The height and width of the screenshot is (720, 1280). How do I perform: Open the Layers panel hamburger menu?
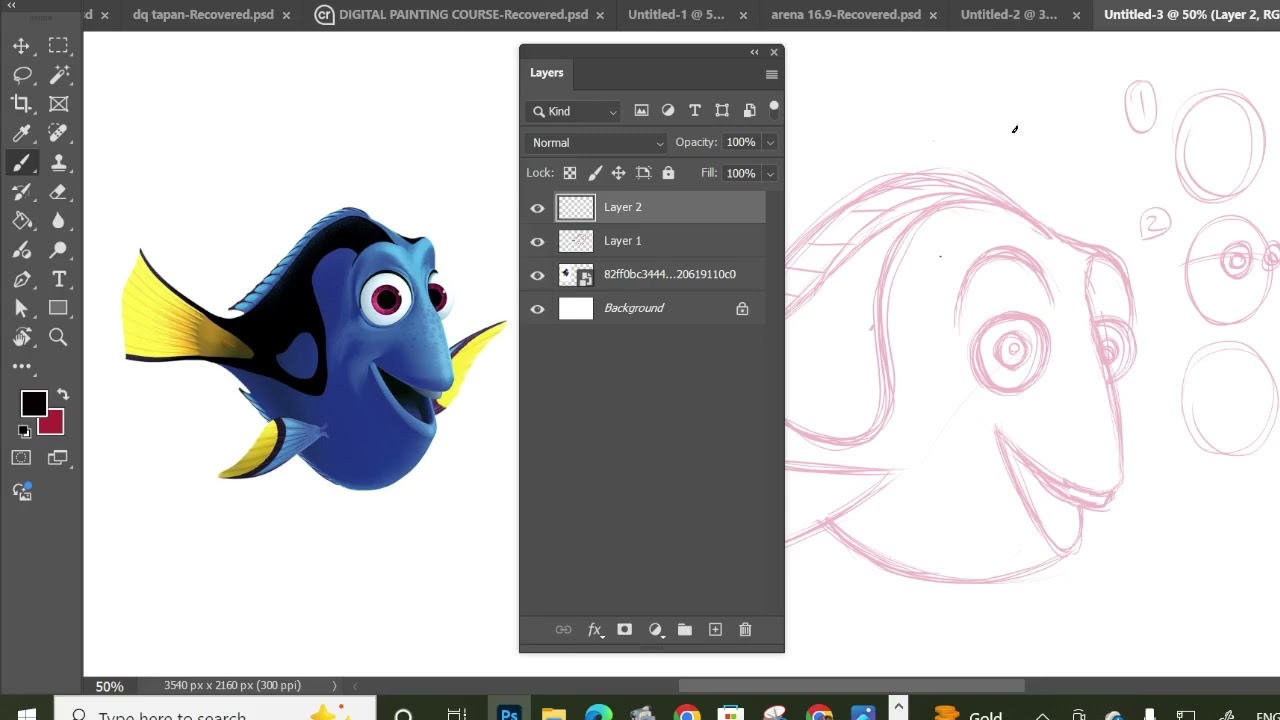[x=771, y=74]
